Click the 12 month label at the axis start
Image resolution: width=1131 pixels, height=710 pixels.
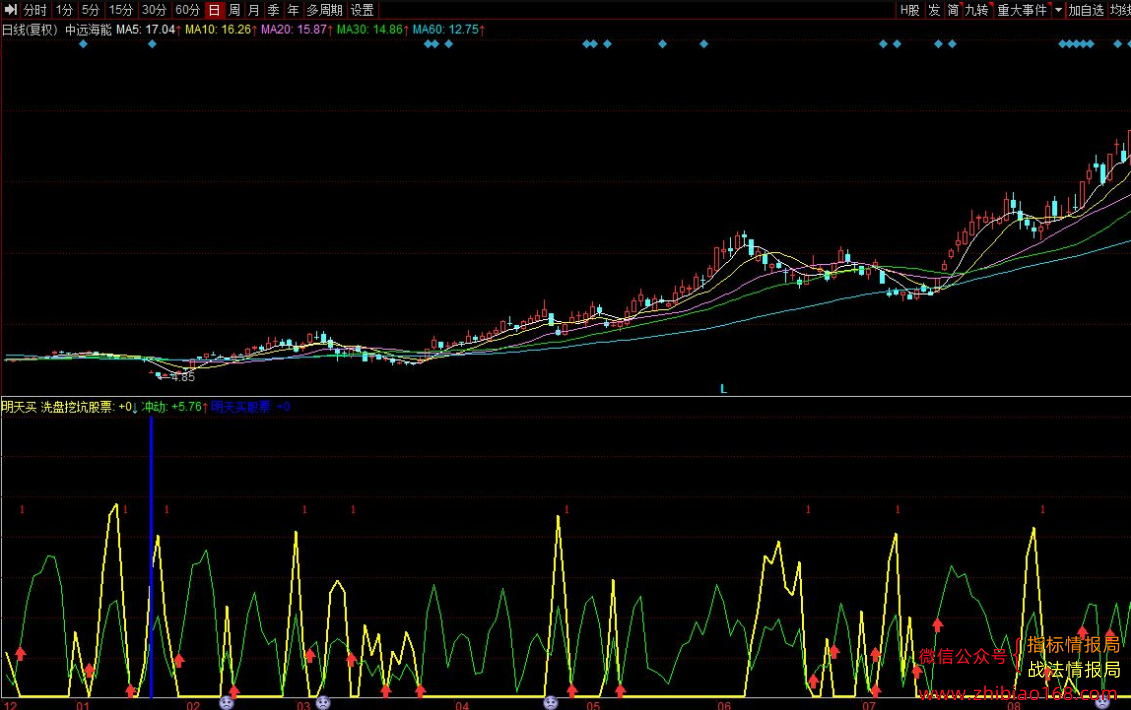10,705
